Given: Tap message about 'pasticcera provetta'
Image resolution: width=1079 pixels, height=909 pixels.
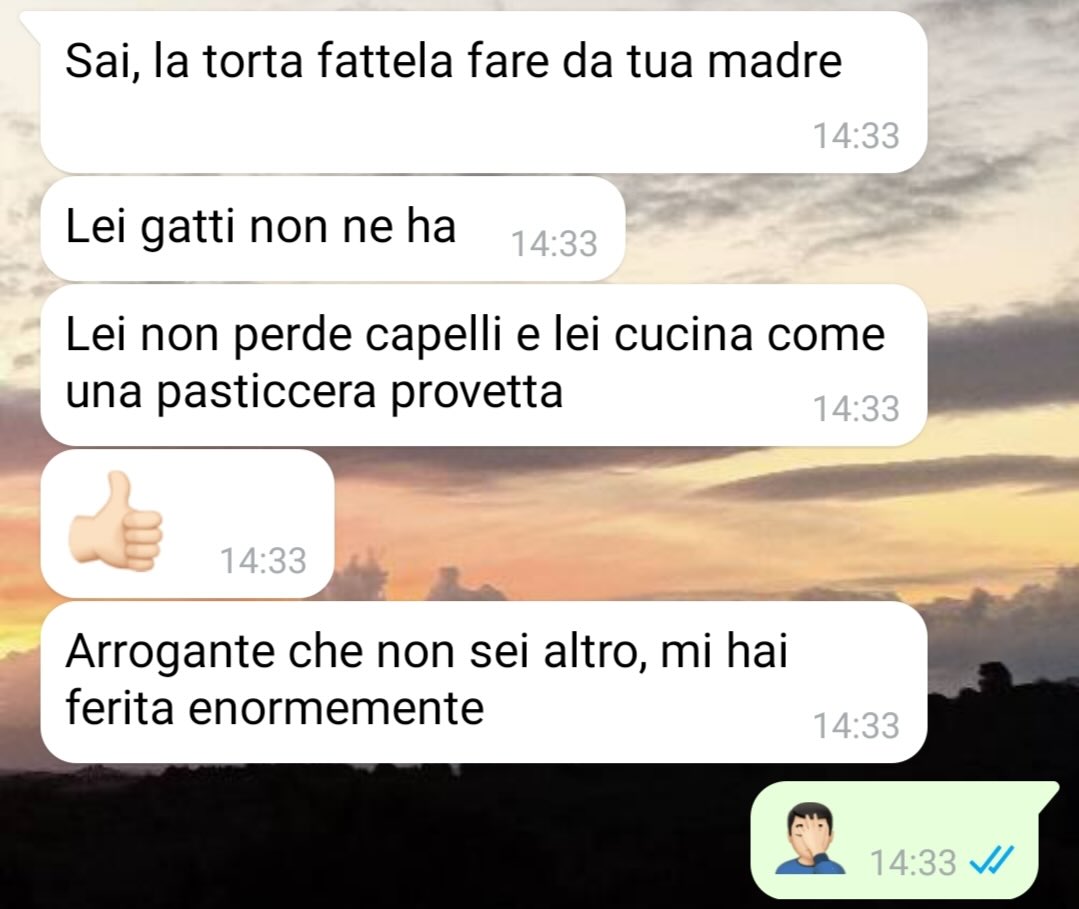Looking at the screenshot, I should (x=483, y=365).
